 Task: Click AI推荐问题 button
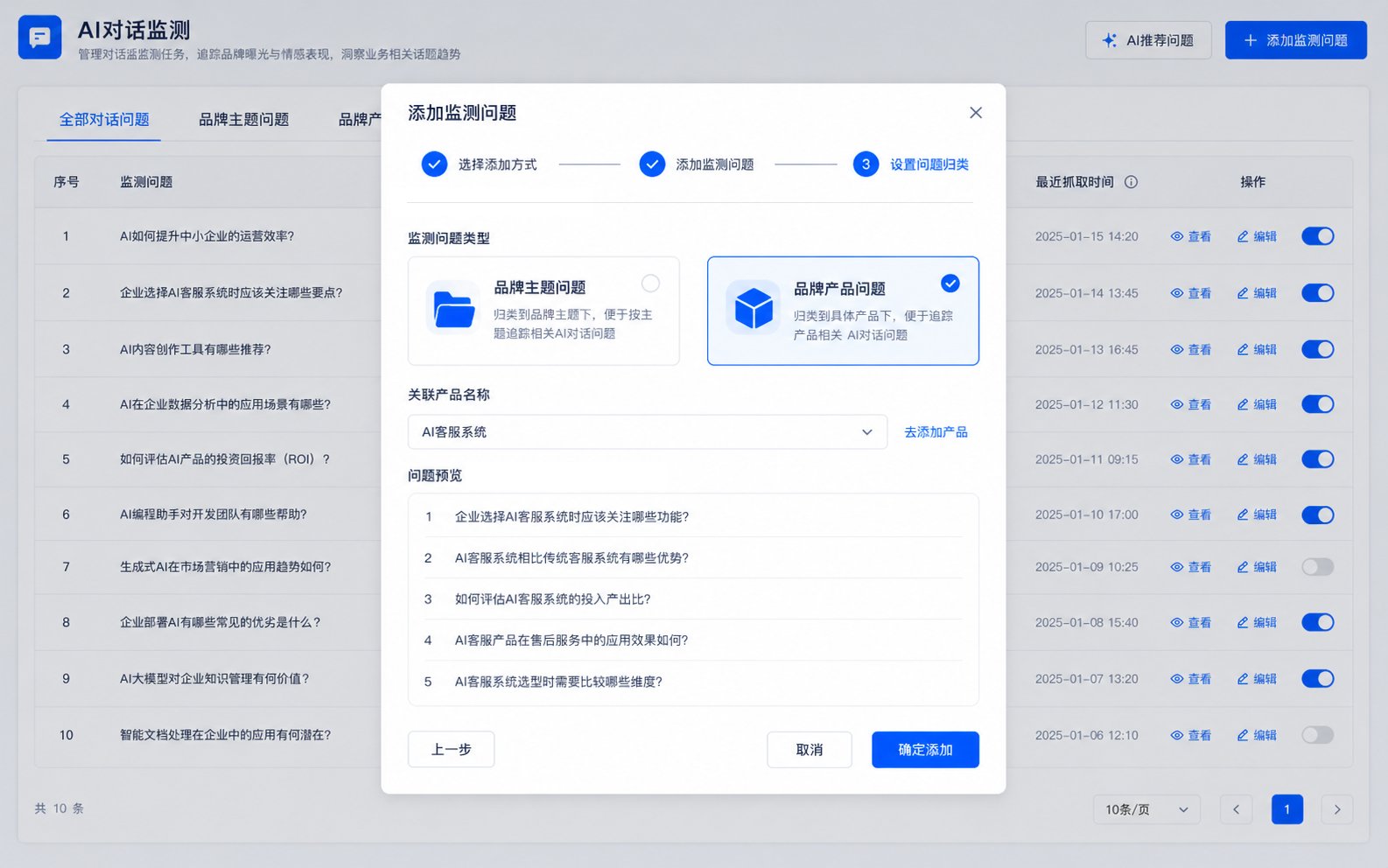(1148, 40)
